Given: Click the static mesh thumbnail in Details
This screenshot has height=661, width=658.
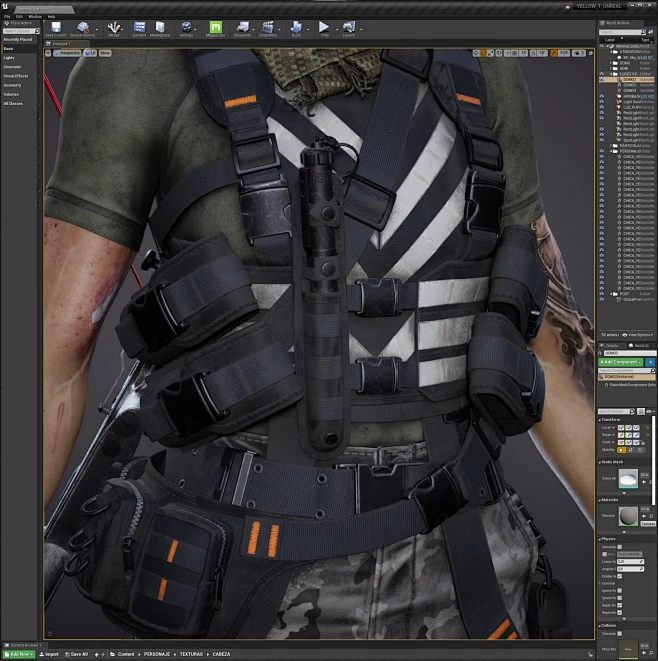Looking at the screenshot, I should [628, 478].
